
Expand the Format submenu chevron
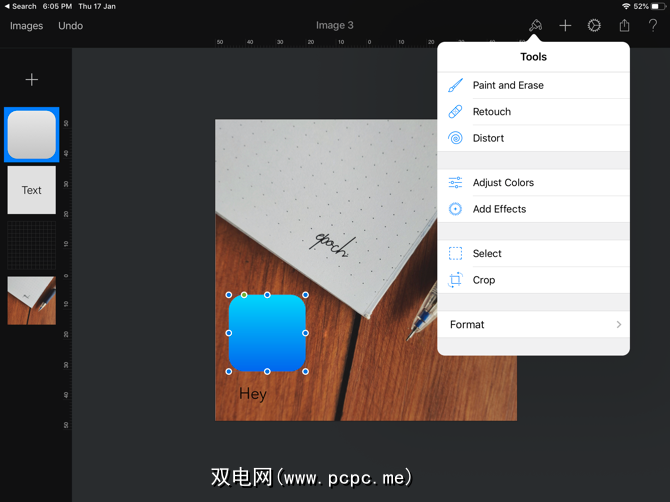tap(619, 325)
